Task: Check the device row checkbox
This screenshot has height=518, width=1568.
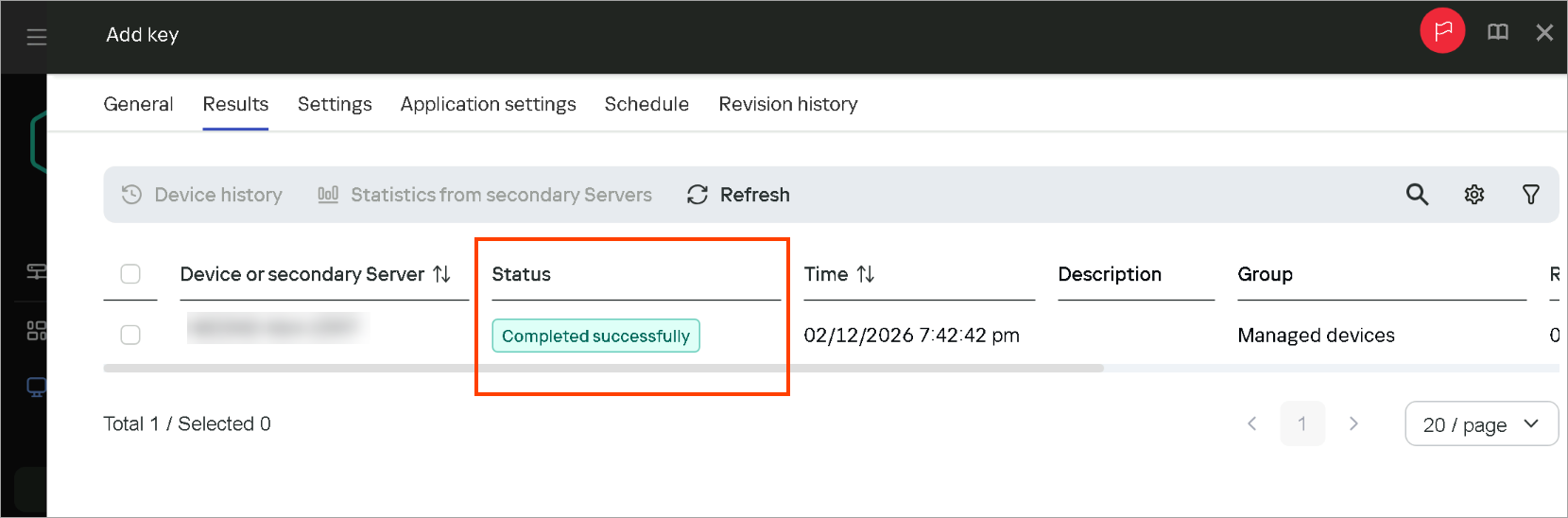Action: coord(130,335)
